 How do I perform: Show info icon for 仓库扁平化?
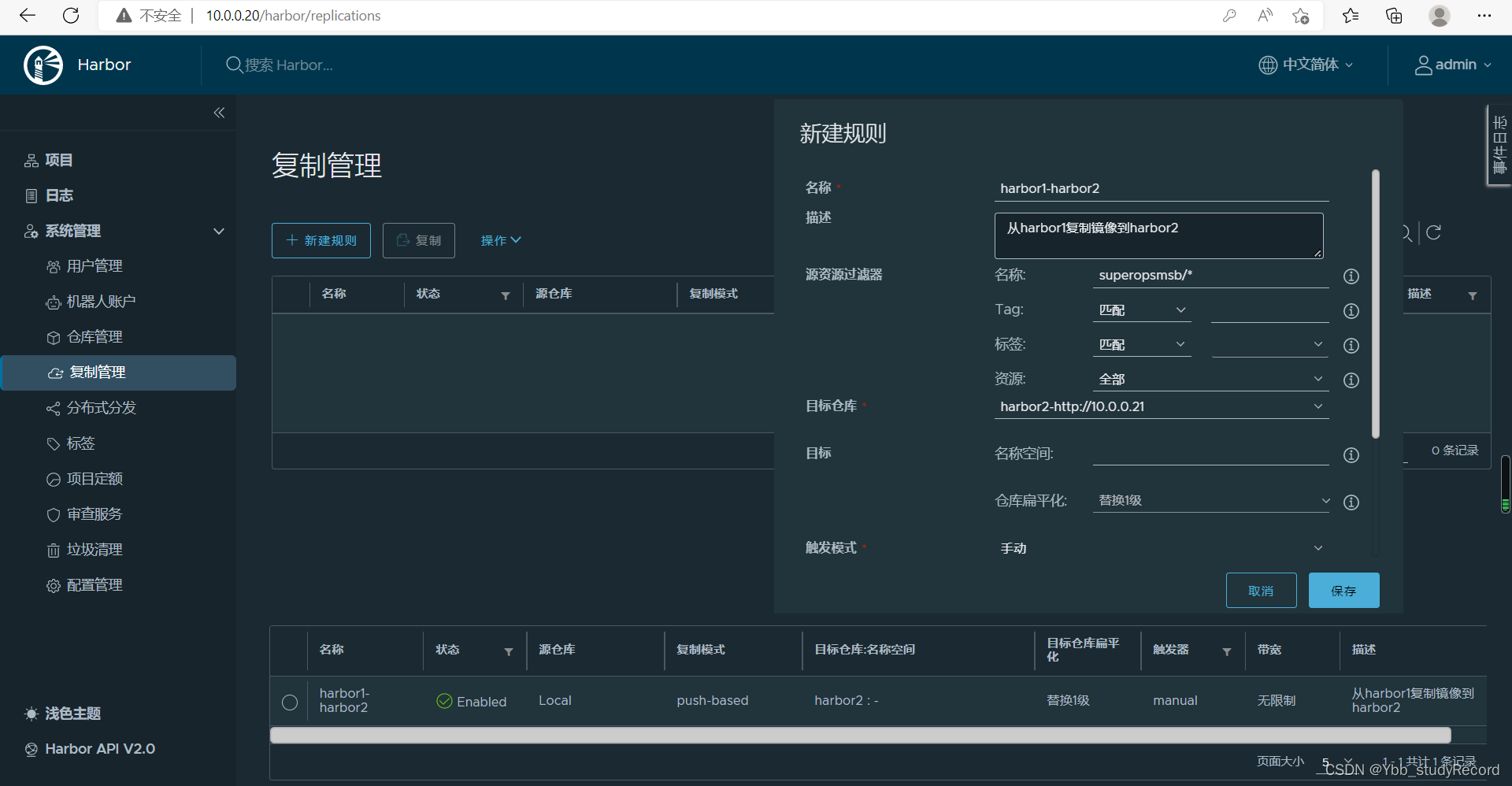1351,502
